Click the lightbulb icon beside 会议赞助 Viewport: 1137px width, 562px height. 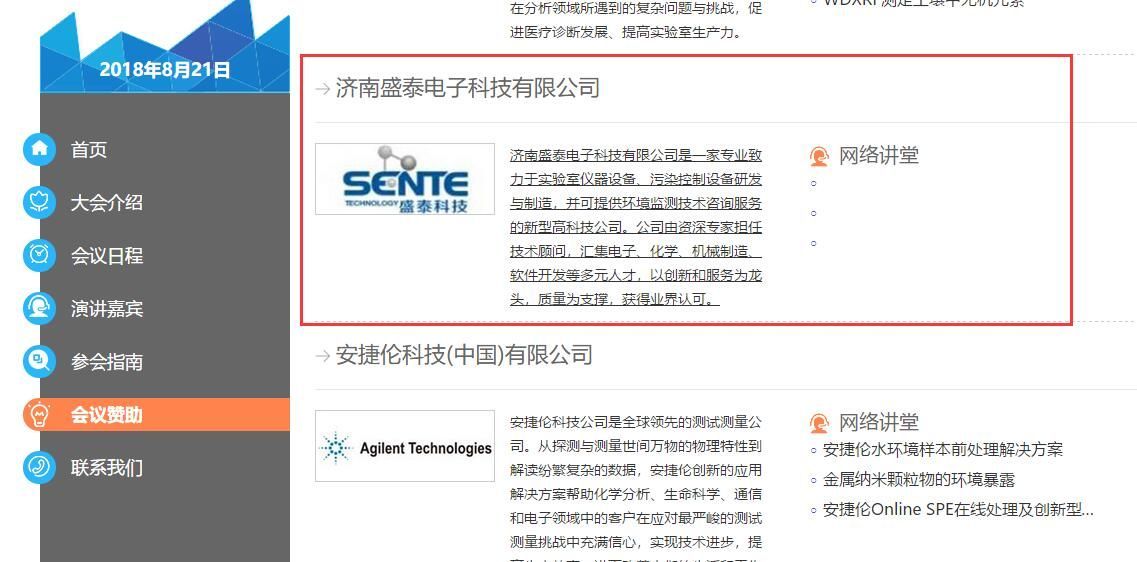point(39,415)
